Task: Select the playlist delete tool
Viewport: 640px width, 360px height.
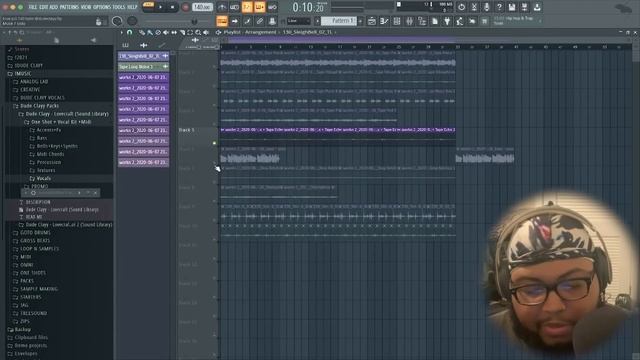Action: tap(158, 32)
